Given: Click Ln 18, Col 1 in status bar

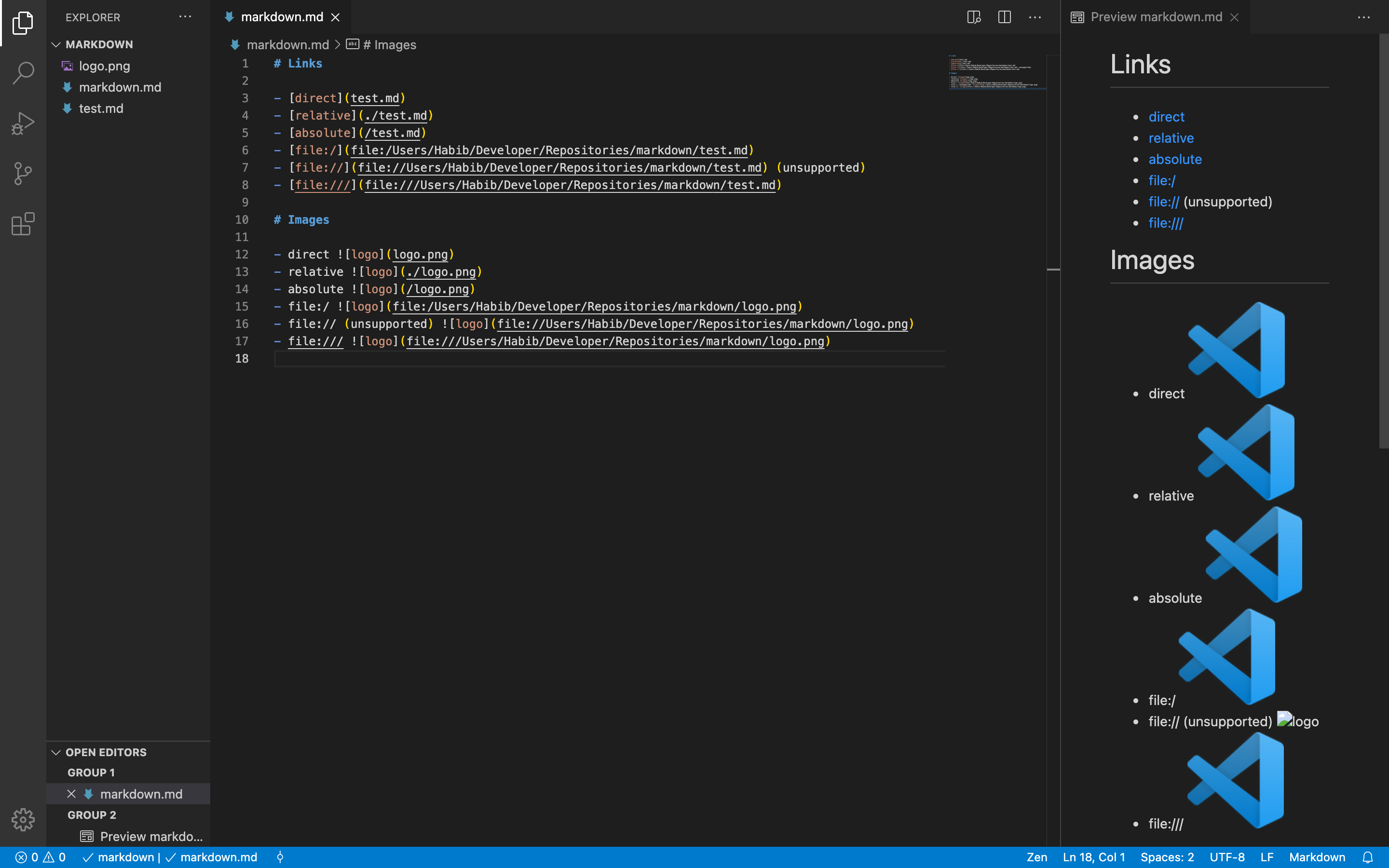Looking at the screenshot, I should (1094, 857).
